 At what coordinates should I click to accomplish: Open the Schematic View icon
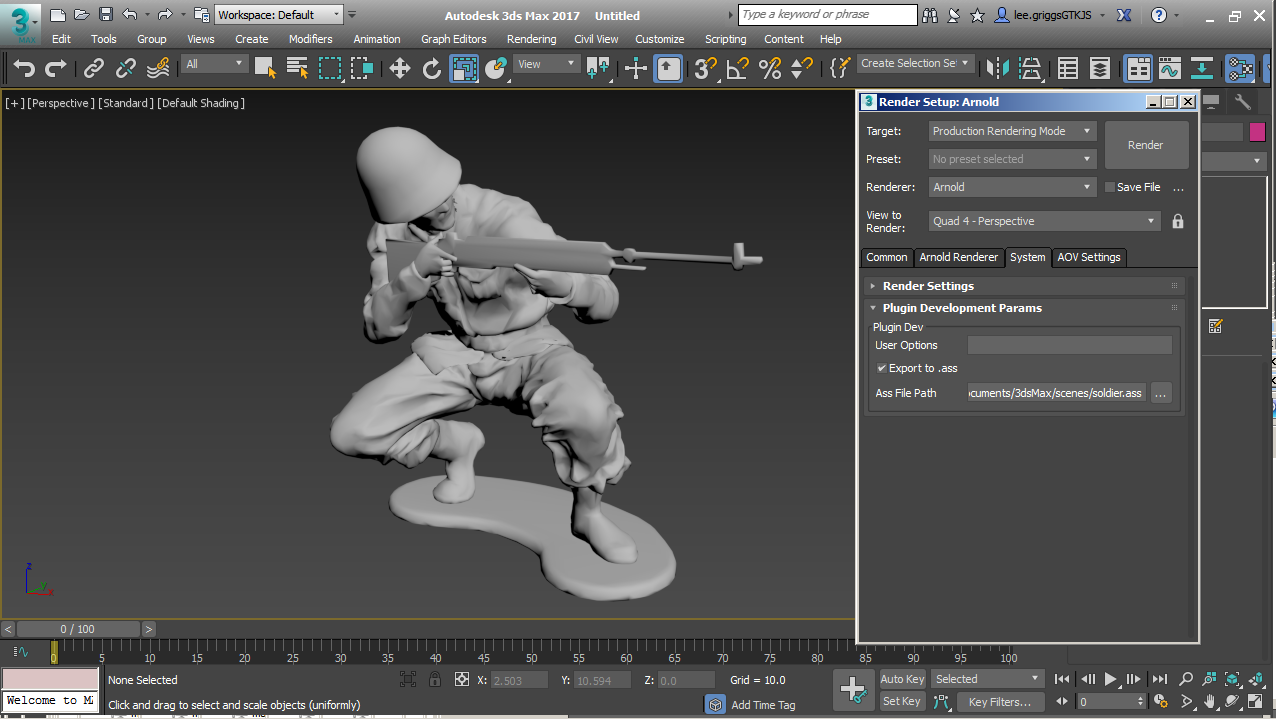point(1202,68)
